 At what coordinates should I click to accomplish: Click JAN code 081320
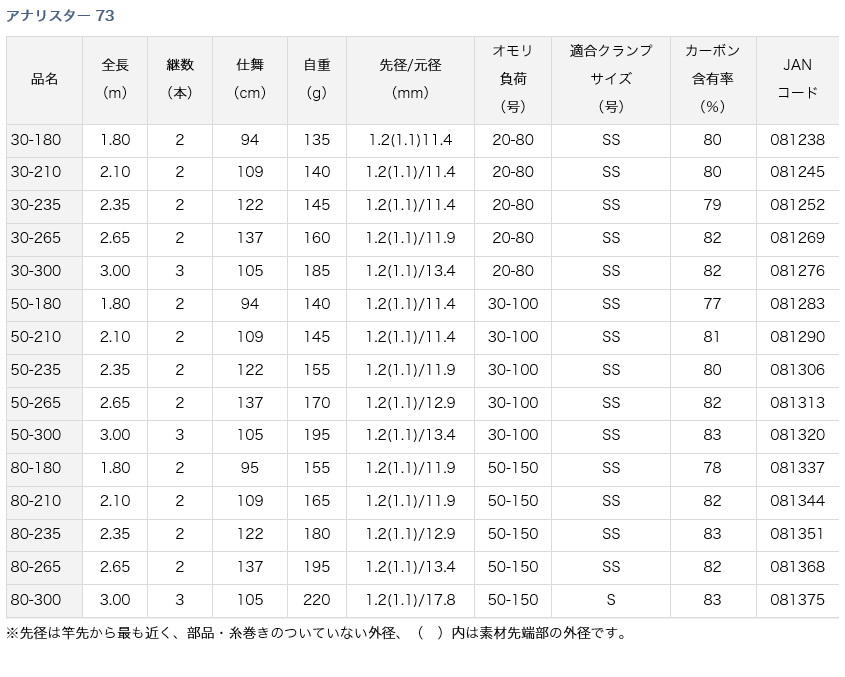click(x=798, y=435)
